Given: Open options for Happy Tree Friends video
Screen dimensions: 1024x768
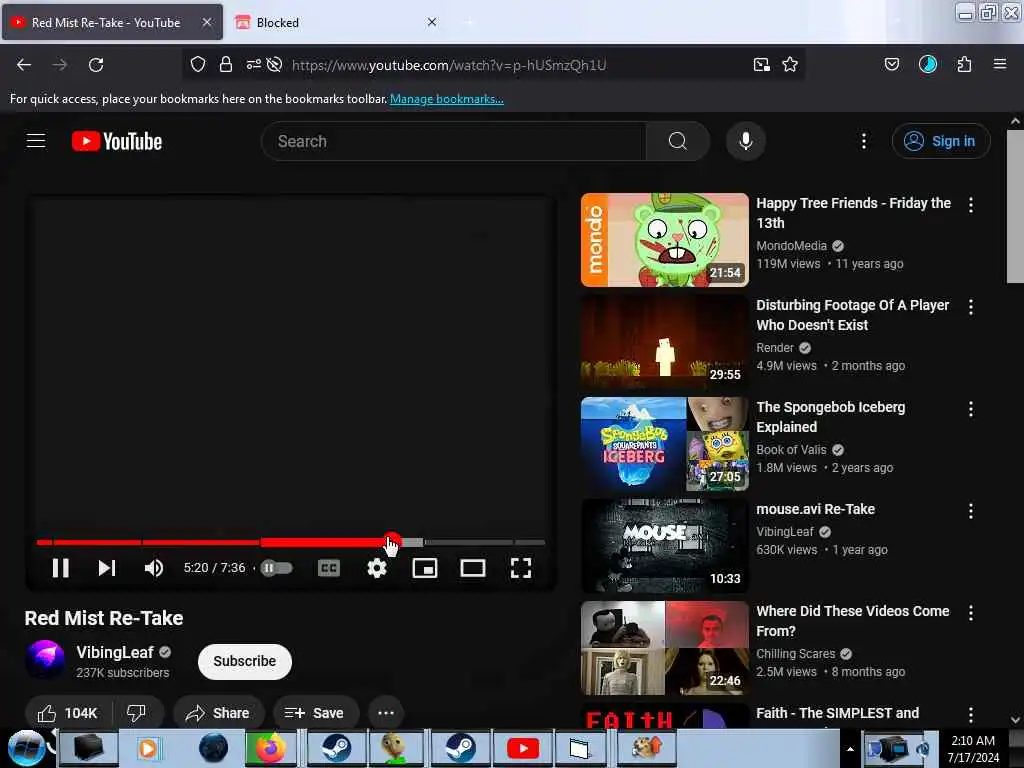Looking at the screenshot, I should tap(971, 204).
